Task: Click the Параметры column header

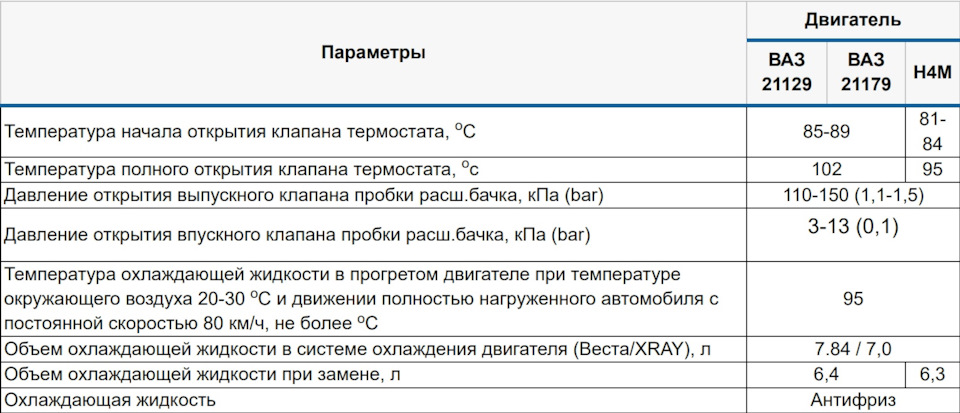Action: coord(373,53)
